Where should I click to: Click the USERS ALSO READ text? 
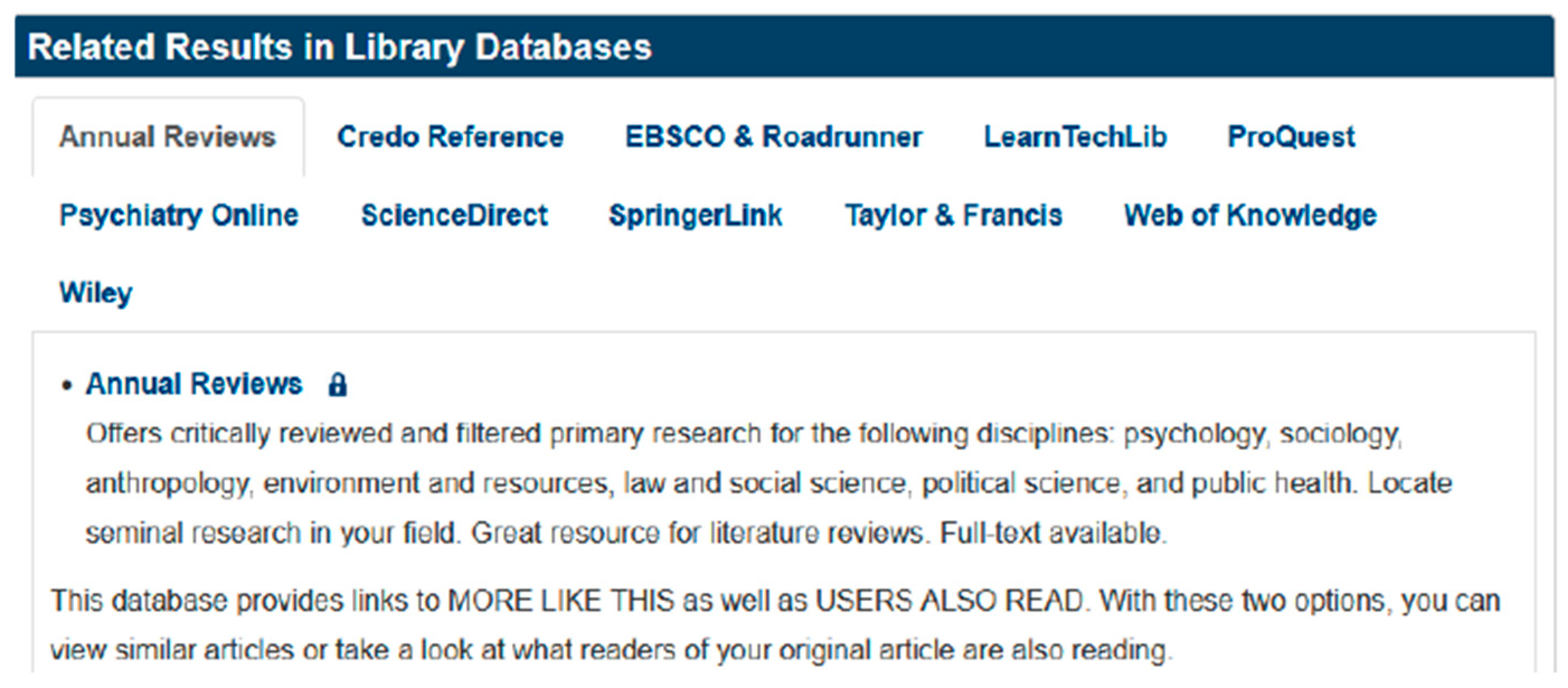click(x=949, y=601)
